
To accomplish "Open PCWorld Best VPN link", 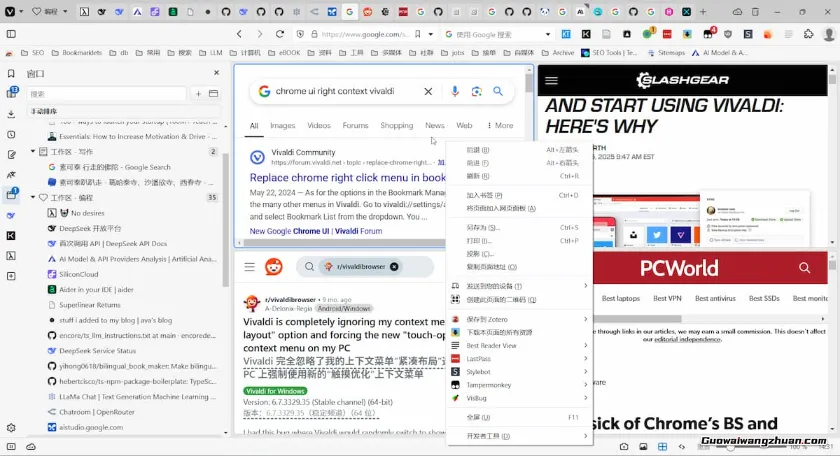I will (667, 298).
